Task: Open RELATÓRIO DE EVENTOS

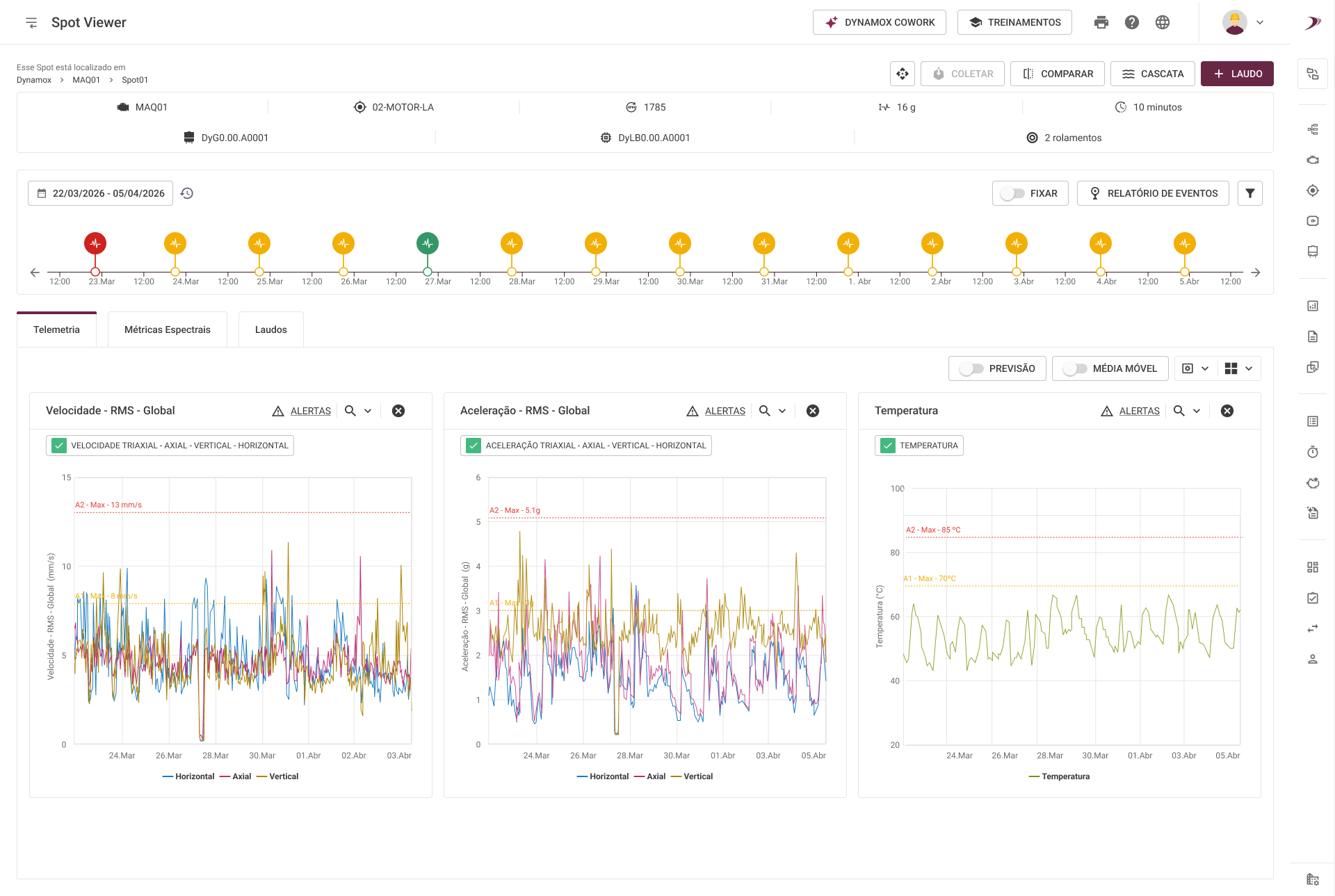Action: (1153, 193)
